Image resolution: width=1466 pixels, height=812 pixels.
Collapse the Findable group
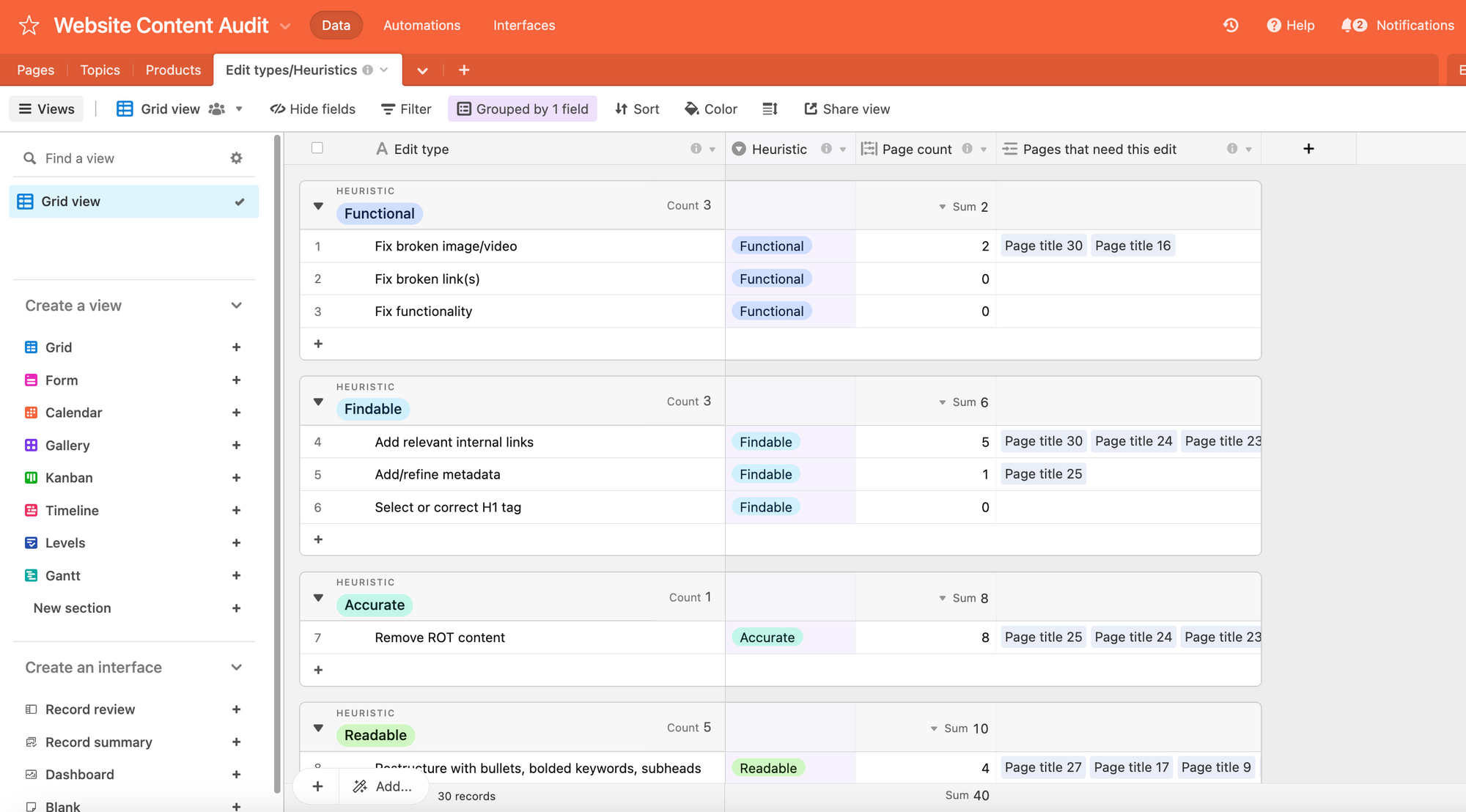[318, 402]
